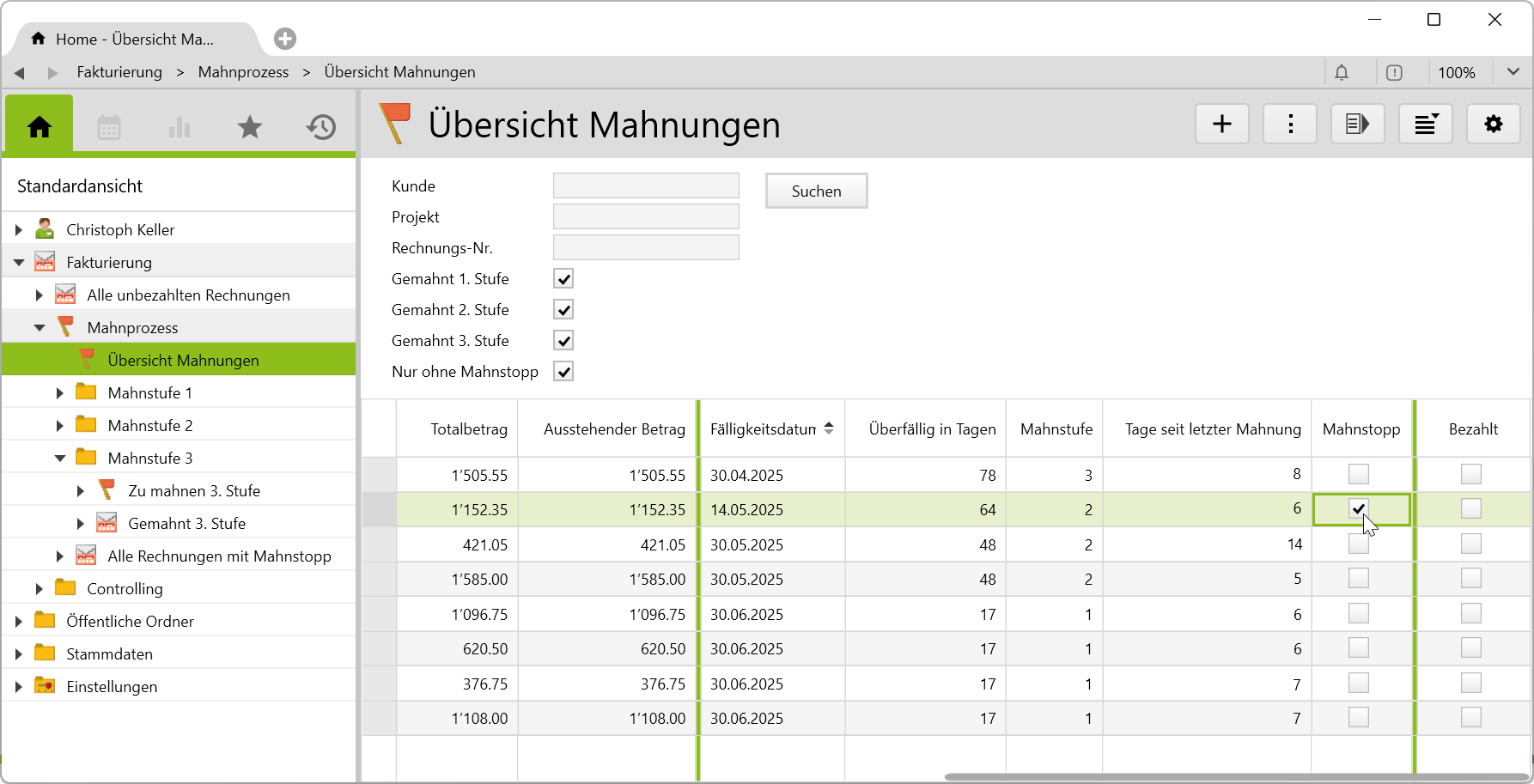This screenshot has height=784, width=1534.
Task: Show favorites with the star icon
Action: pos(250,128)
